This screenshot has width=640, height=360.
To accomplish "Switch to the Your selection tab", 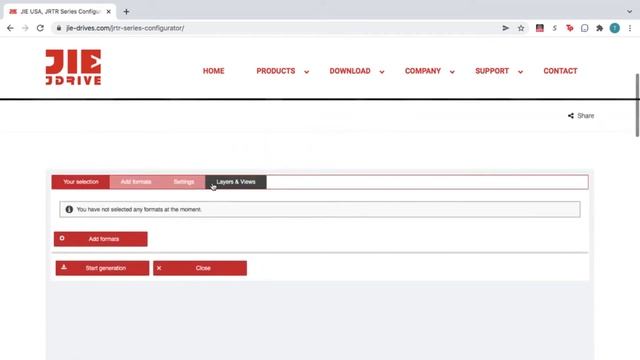I will [81, 182].
